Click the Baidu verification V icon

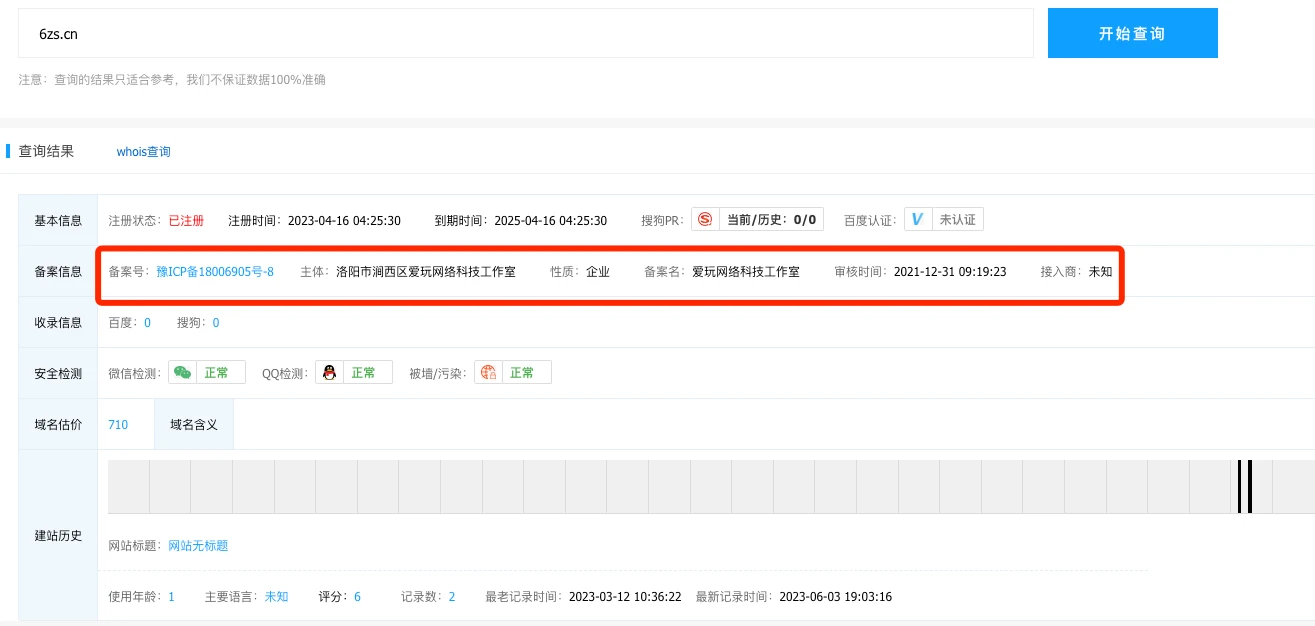tap(918, 220)
